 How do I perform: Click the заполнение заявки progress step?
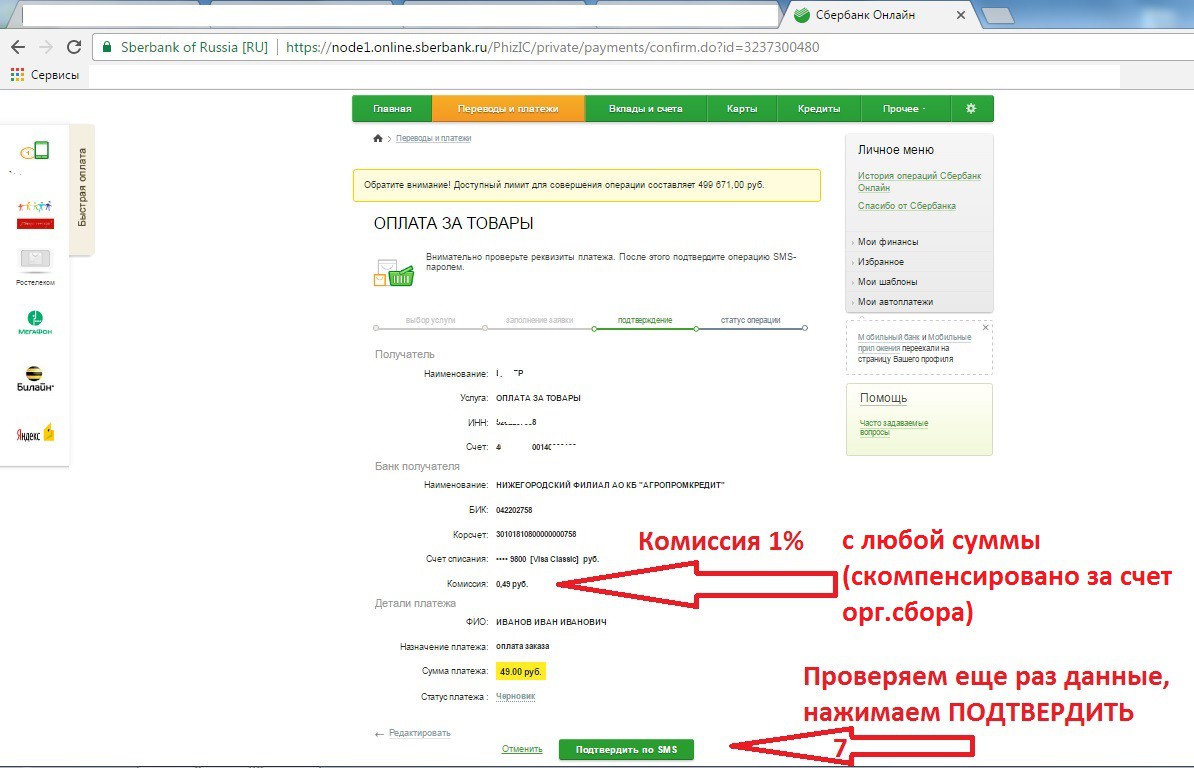pos(539,320)
